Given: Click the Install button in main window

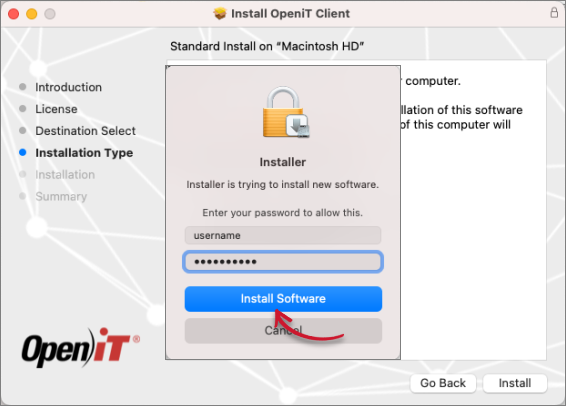Looking at the screenshot, I should click(x=515, y=383).
